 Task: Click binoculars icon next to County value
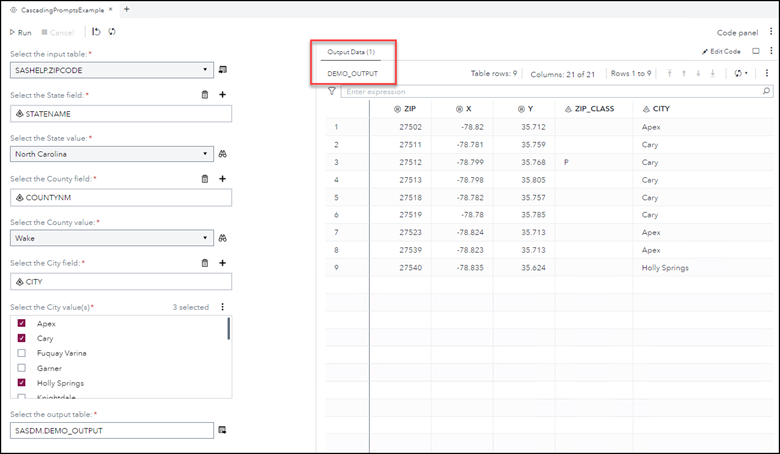point(222,238)
